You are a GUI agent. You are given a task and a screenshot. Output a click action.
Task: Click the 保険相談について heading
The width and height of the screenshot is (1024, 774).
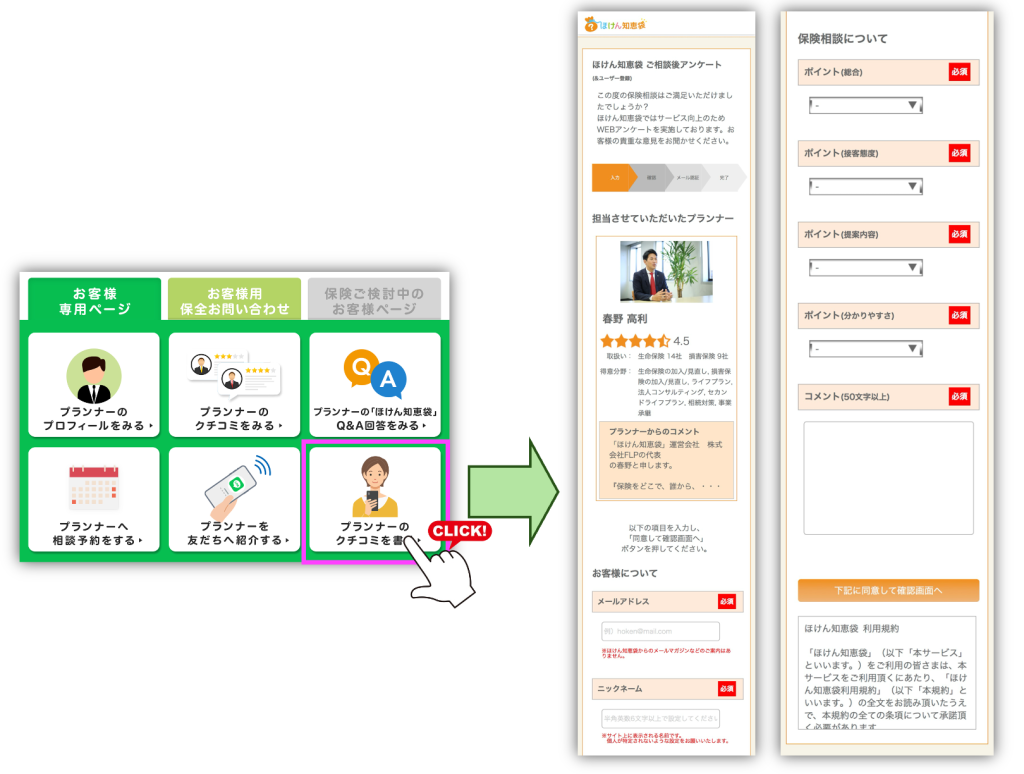click(842, 39)
